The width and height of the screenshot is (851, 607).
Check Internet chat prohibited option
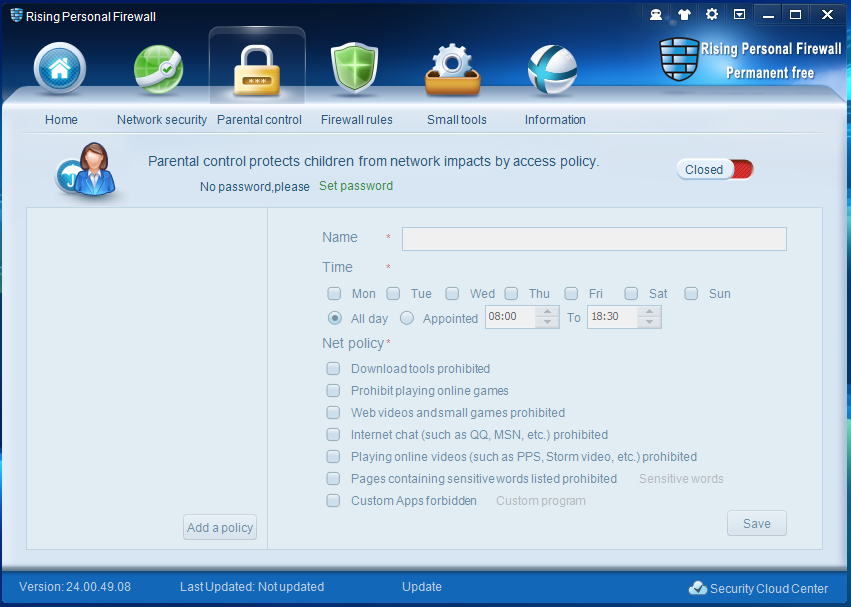point(333,434)
